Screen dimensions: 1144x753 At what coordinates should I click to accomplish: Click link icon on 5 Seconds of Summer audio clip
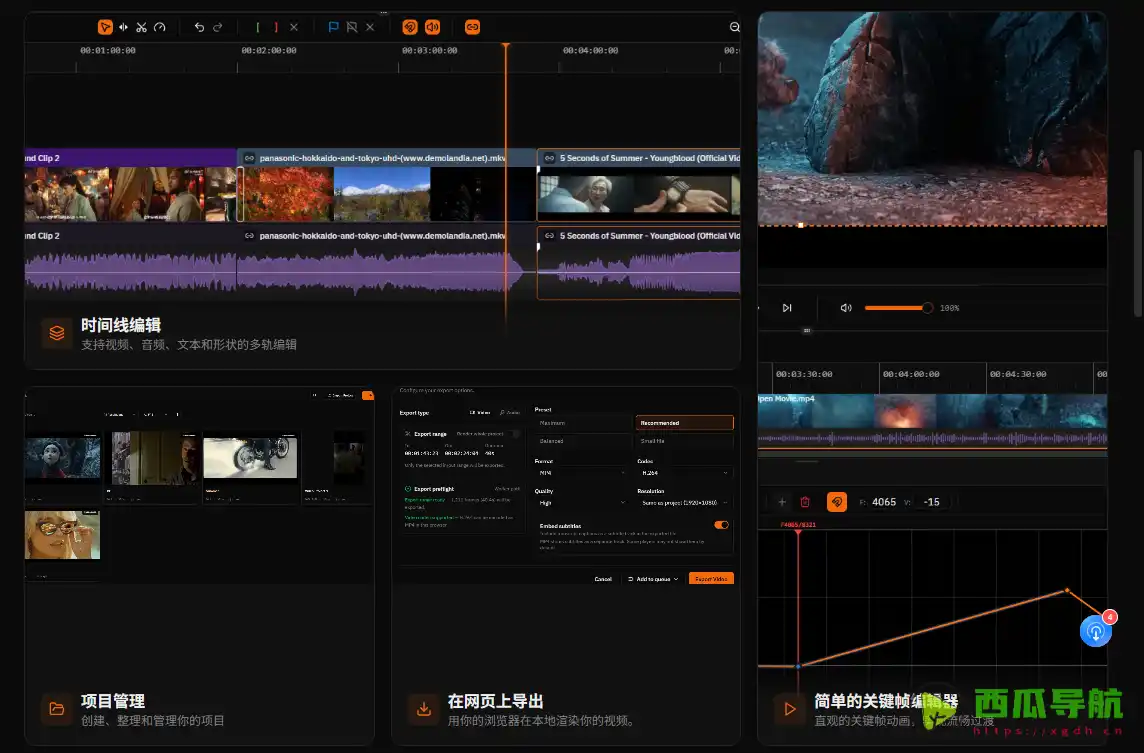pyautogui.click(x=549, y=236)
